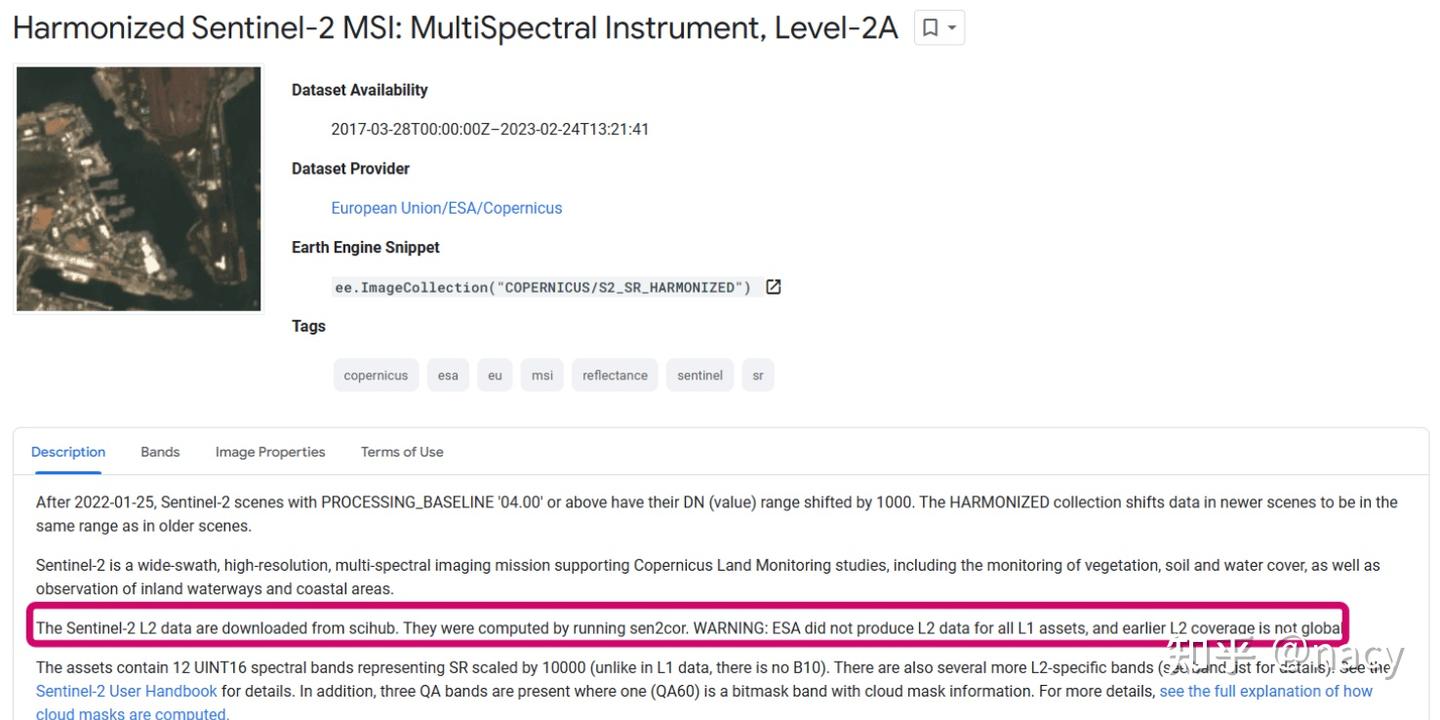This screenshot has height=720, width=1440.
Task: Switch to the Description tab
Action: coord(68,452)
